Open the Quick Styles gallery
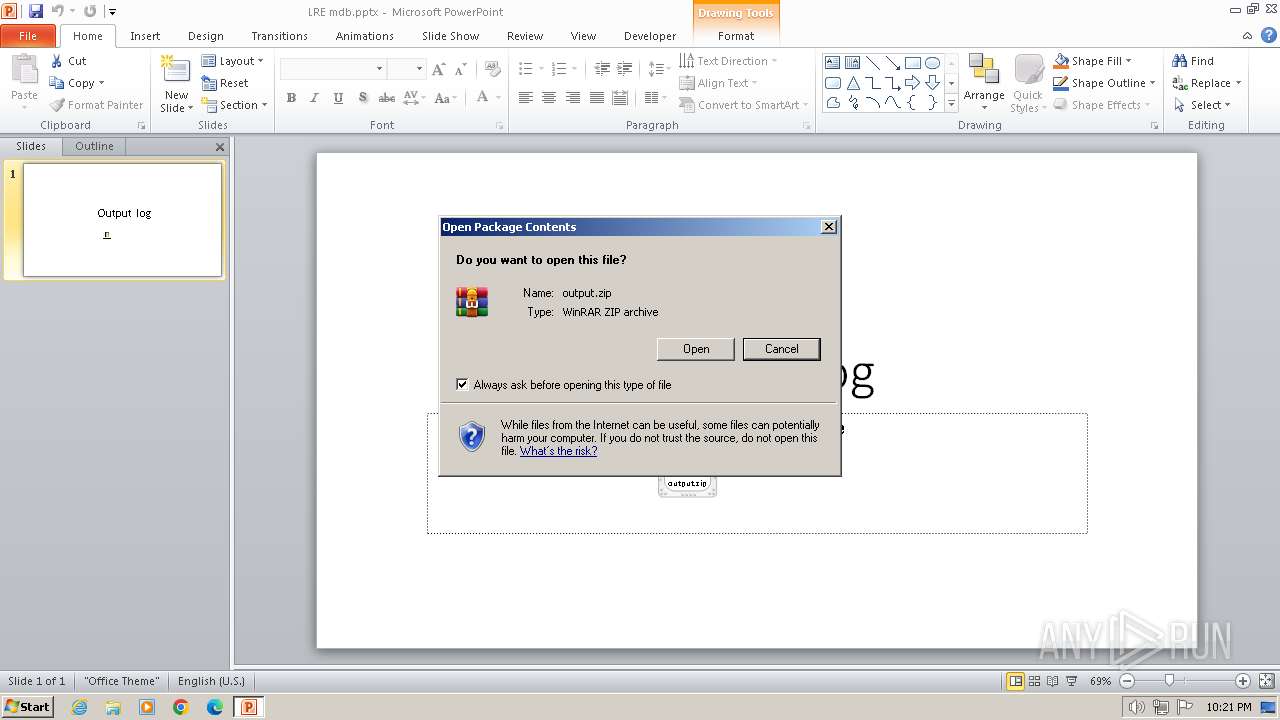This screenshot has height=720, width=1280. point(1028,83)
